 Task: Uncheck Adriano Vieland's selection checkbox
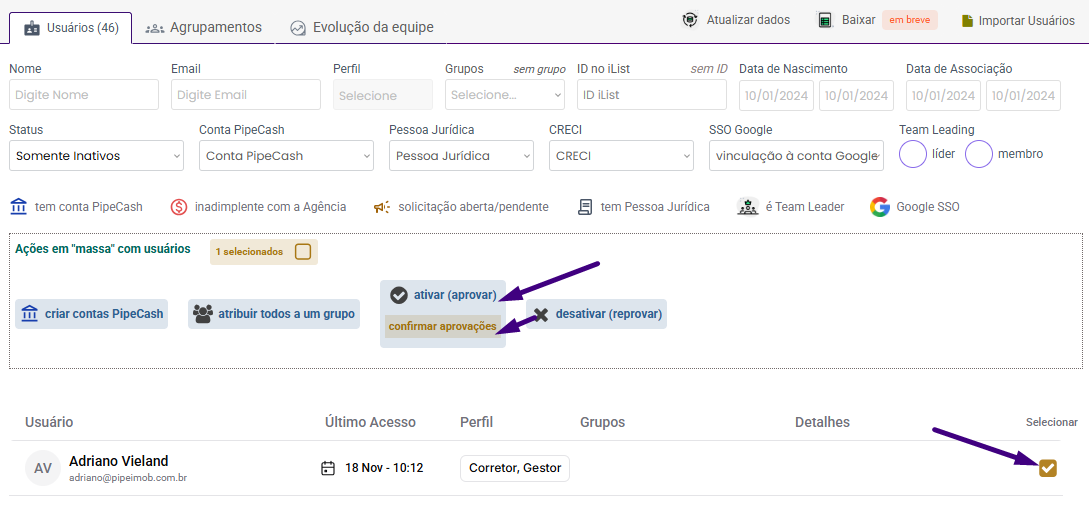[1047, 468]
